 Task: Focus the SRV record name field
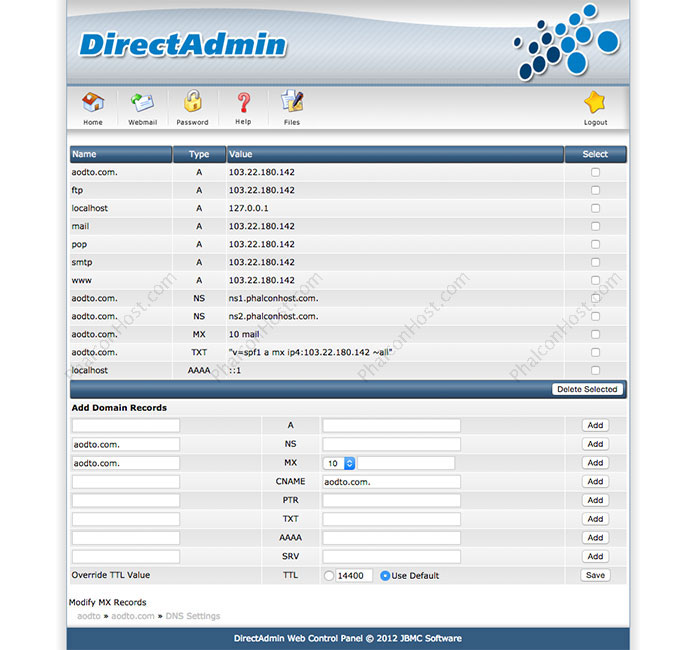coord(126,557)
